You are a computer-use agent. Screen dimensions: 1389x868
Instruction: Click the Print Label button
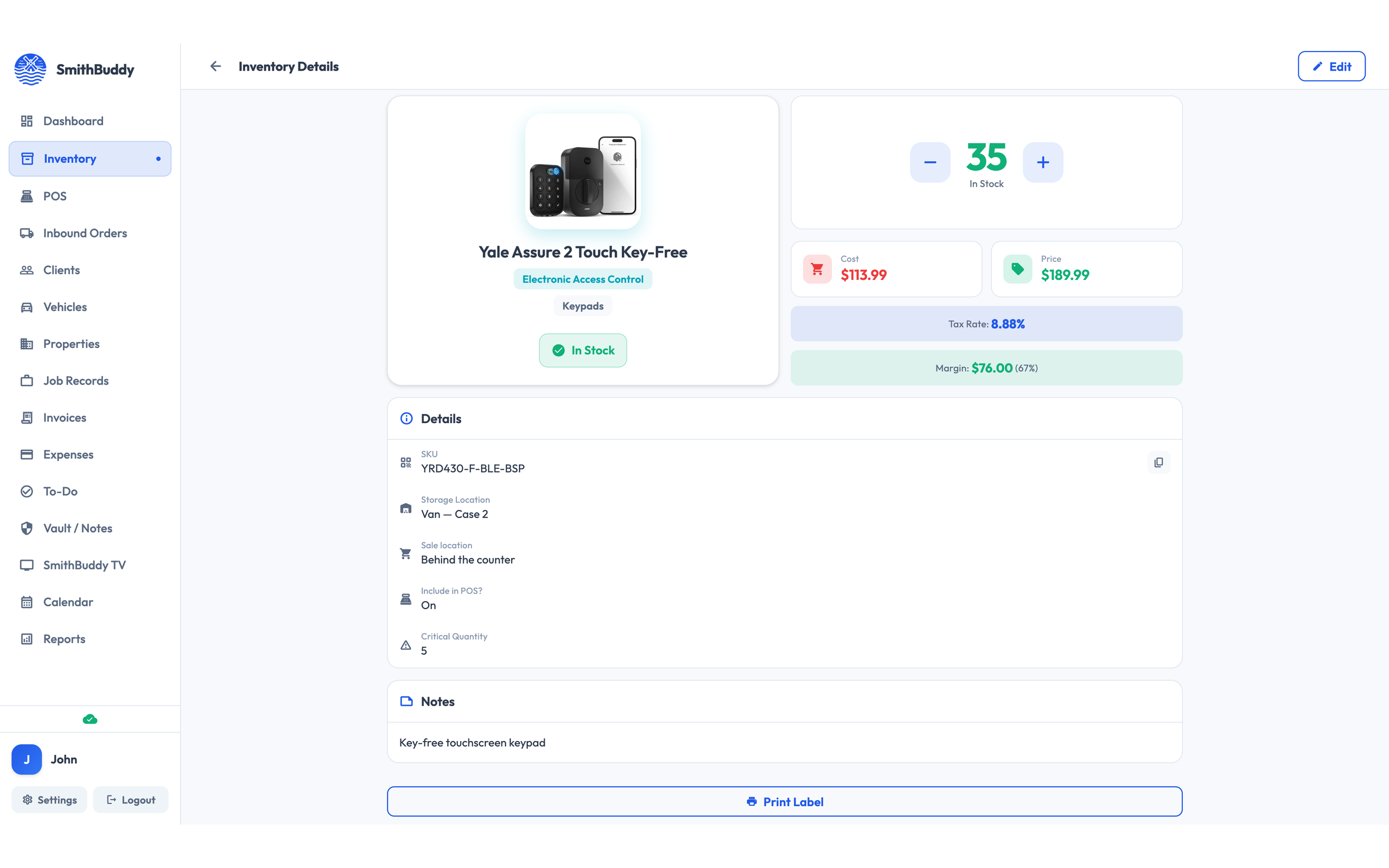click(x=785, y=801)
